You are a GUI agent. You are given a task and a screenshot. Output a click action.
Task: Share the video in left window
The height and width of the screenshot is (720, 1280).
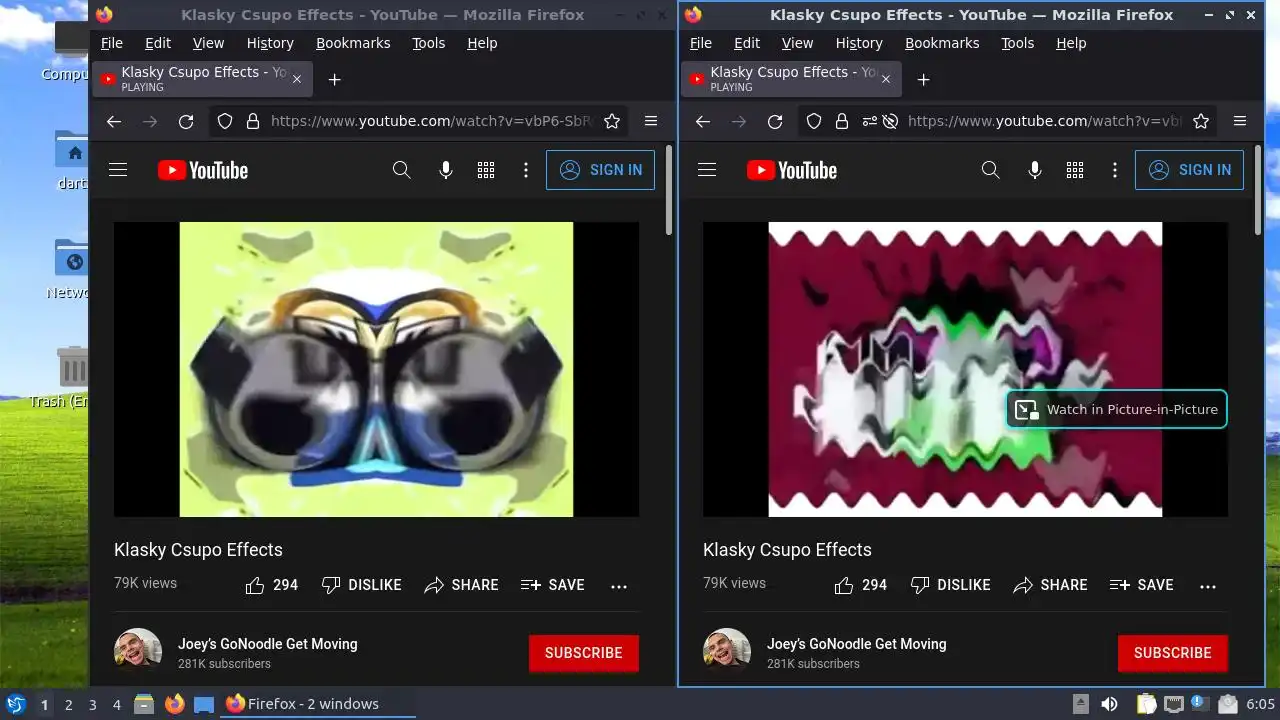pos(461,585)
